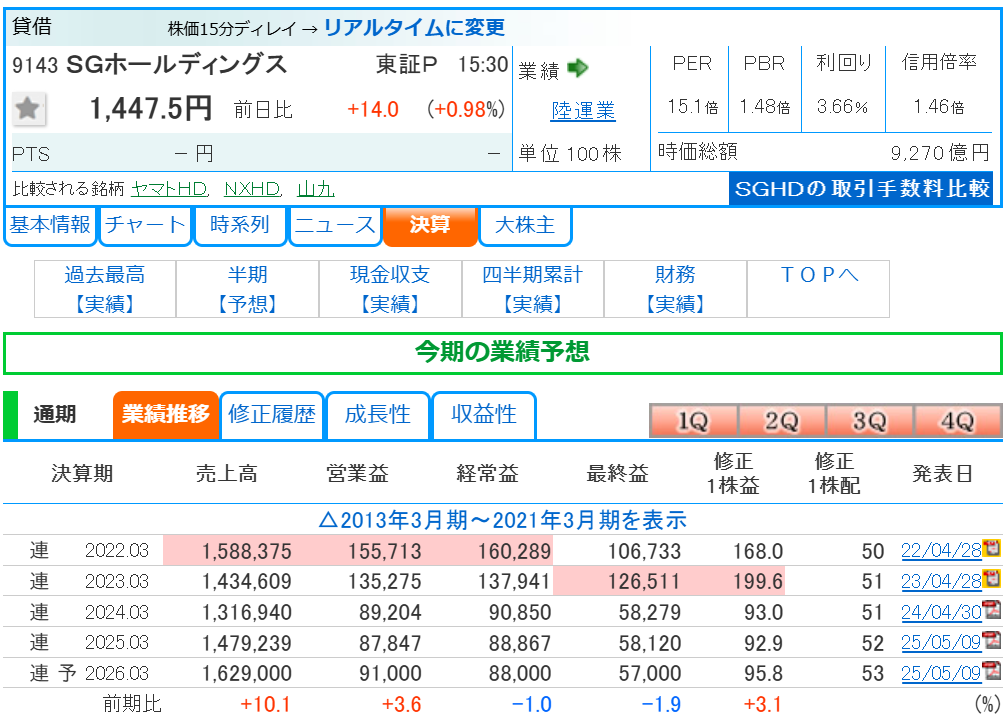Open the ヤマトHD comparison link
This screenshot has width=1008, height=717.
[170, 189]
